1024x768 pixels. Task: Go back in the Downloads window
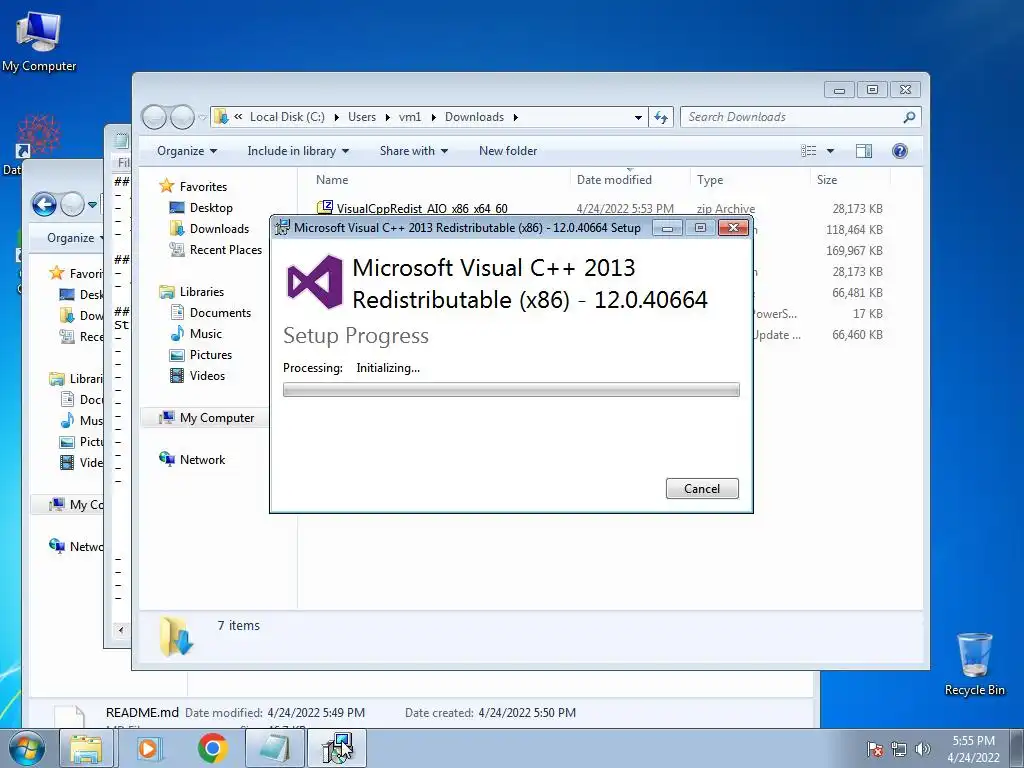click(155, 118)
